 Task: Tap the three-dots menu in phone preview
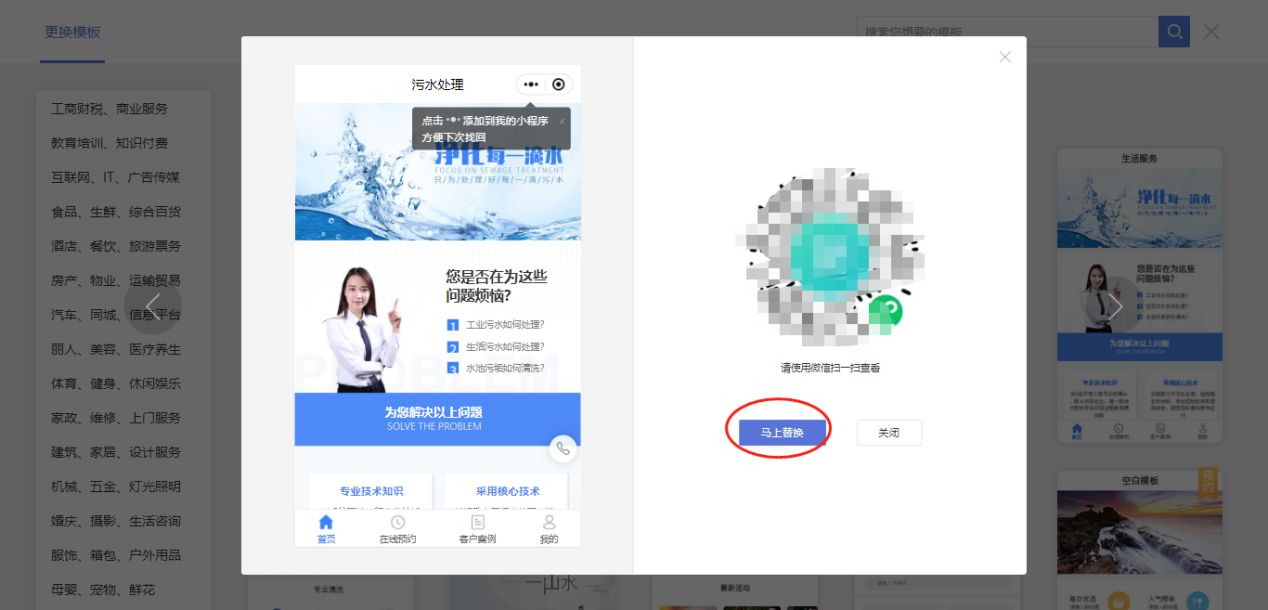[531, 85]
